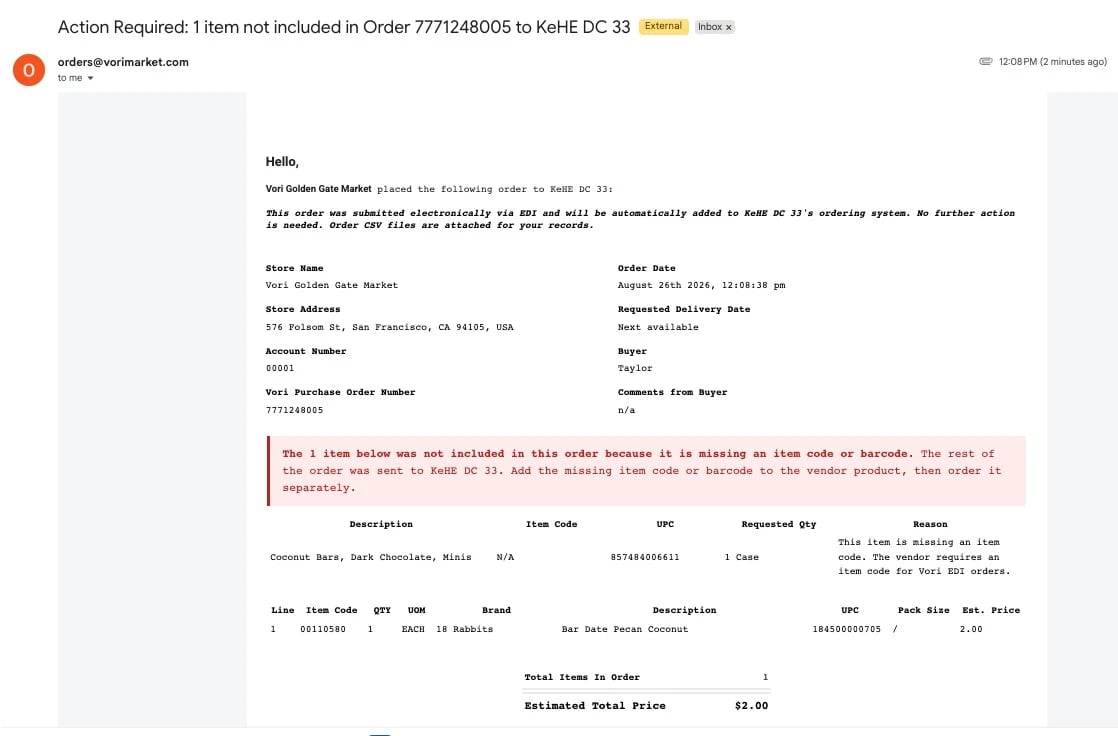Expand recipient details arrow next to 'to me'

[91, 78]
